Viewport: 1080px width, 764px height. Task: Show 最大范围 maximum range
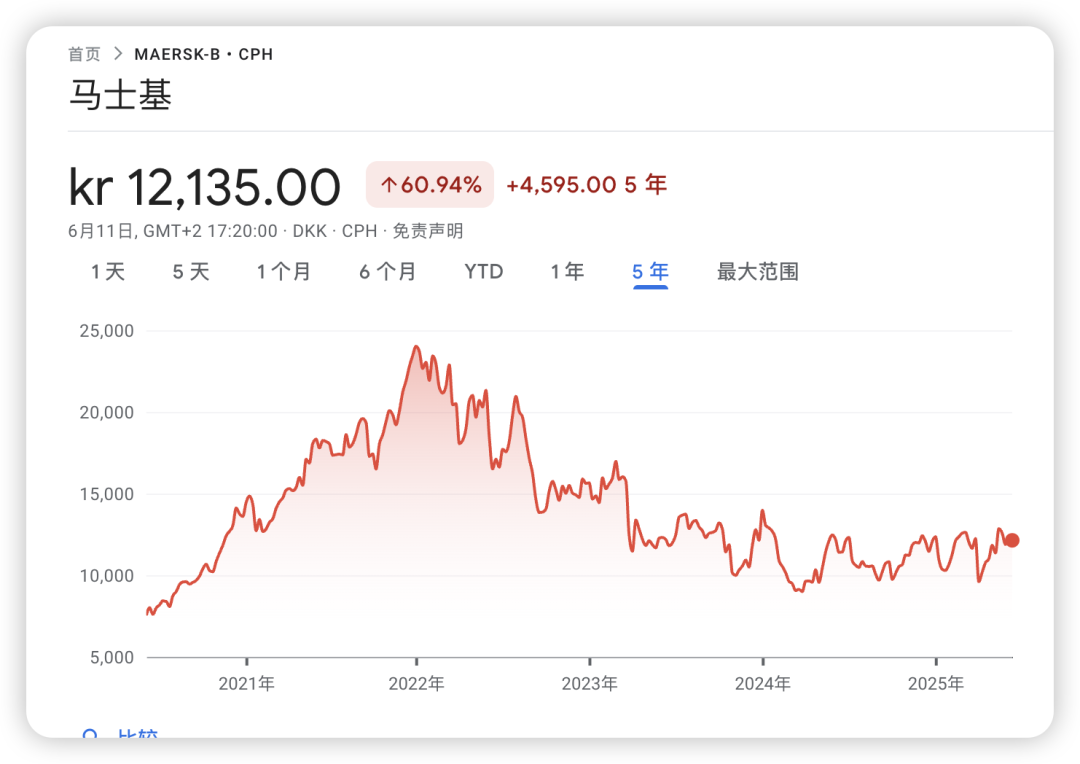757,272
